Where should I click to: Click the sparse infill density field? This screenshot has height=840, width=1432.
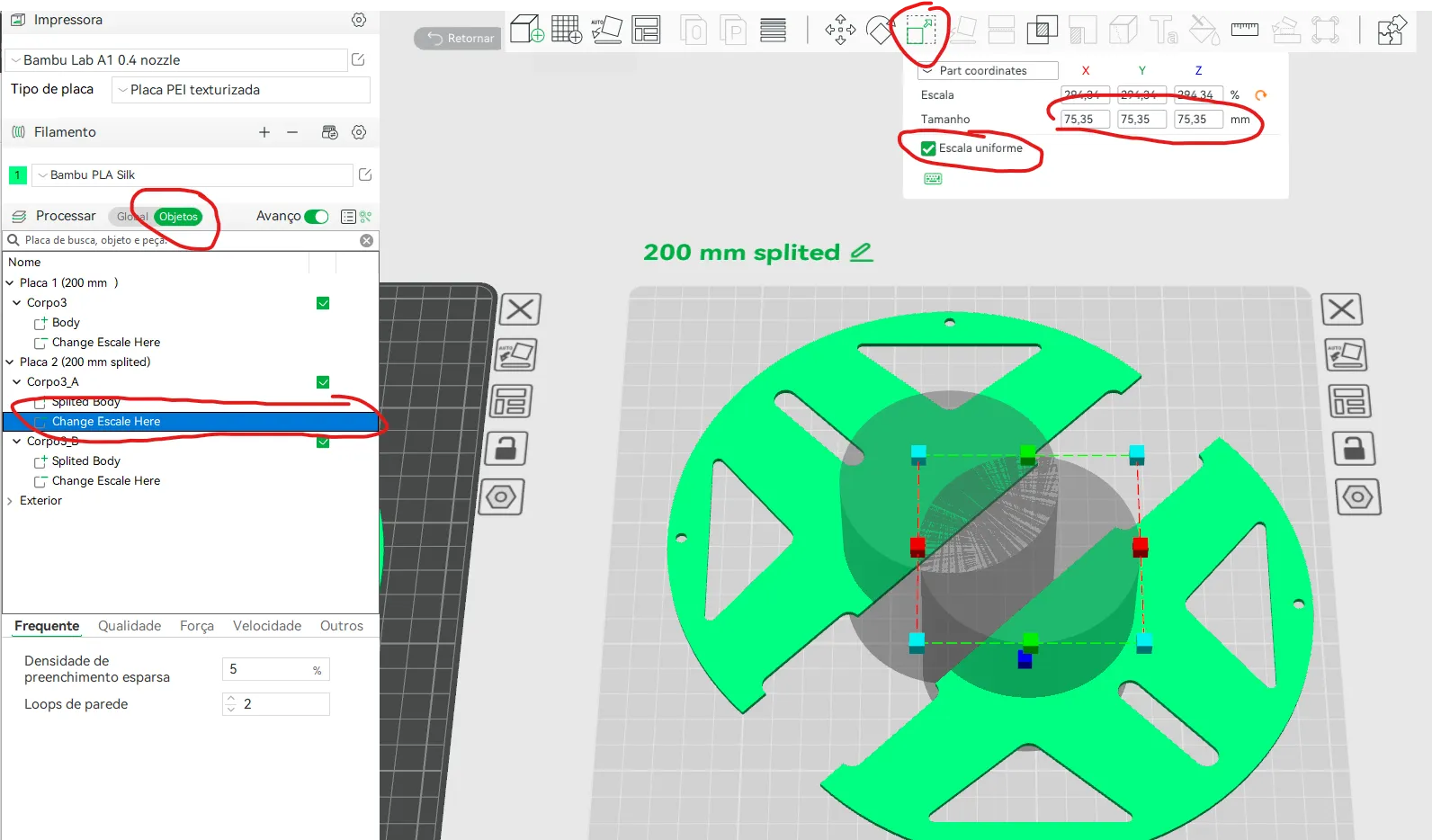pos(276,669)
